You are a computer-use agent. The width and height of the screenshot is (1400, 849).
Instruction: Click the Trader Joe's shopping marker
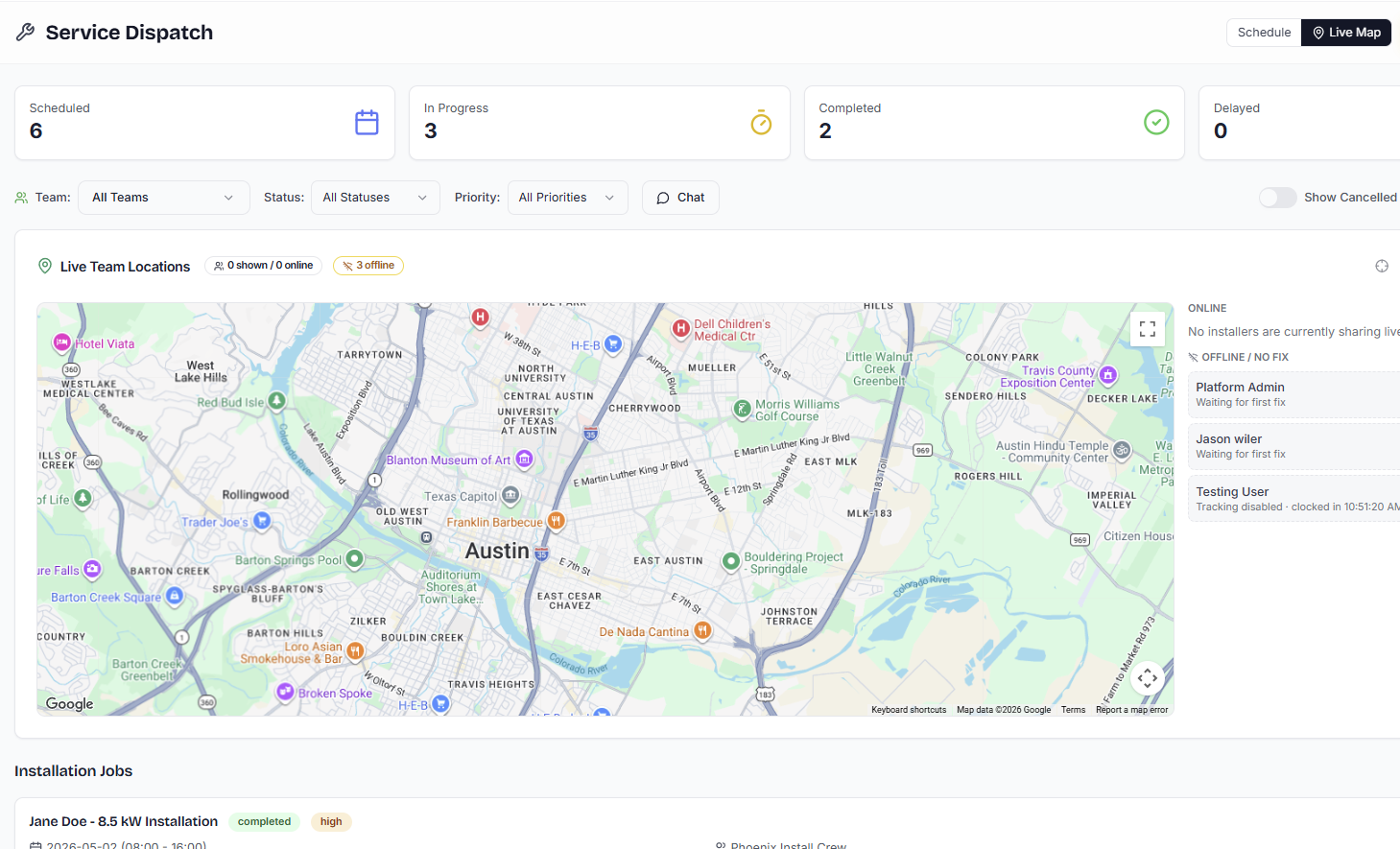(x=262, y=520)
